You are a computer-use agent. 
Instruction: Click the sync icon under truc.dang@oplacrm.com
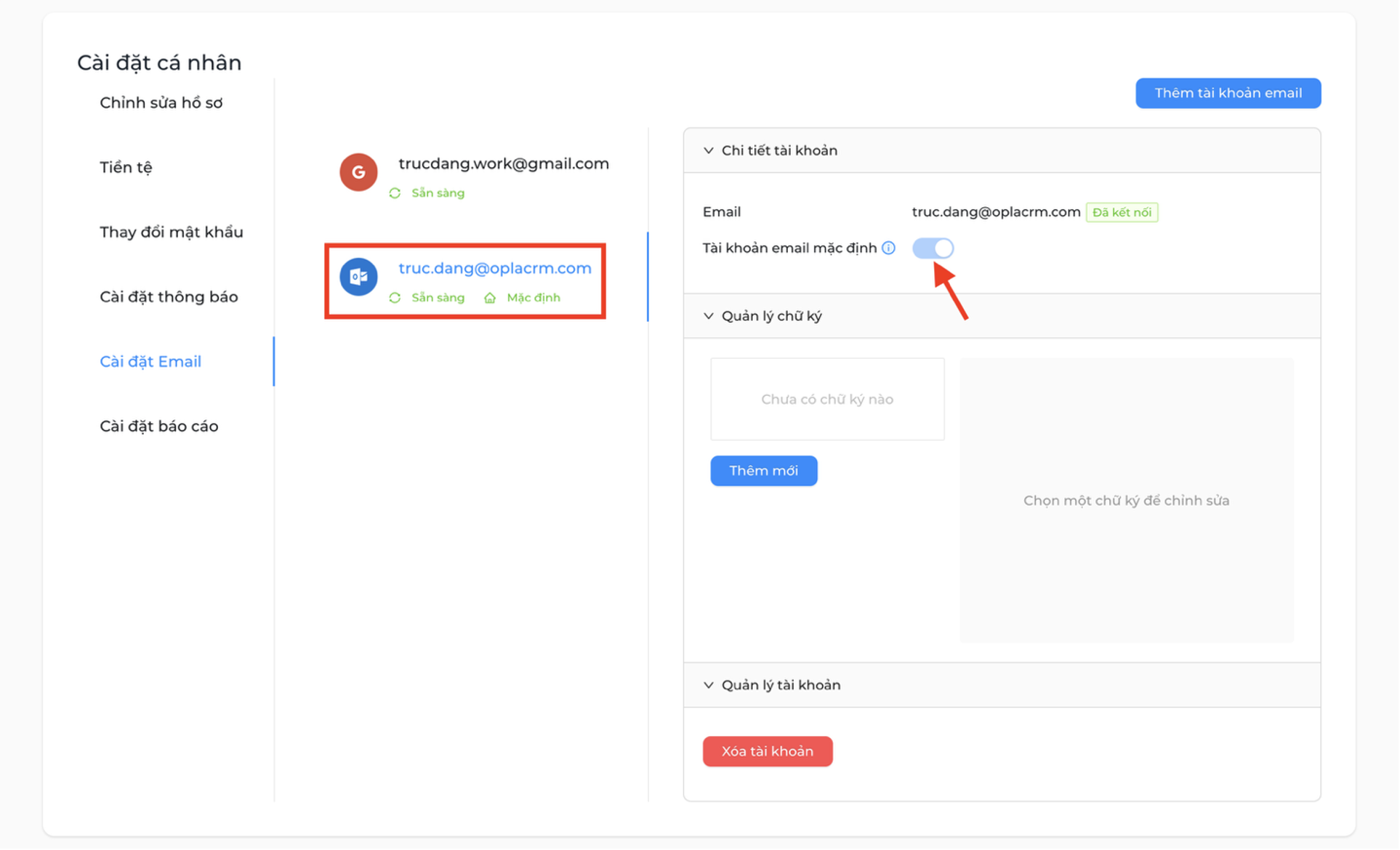click(x=395, y=298)
